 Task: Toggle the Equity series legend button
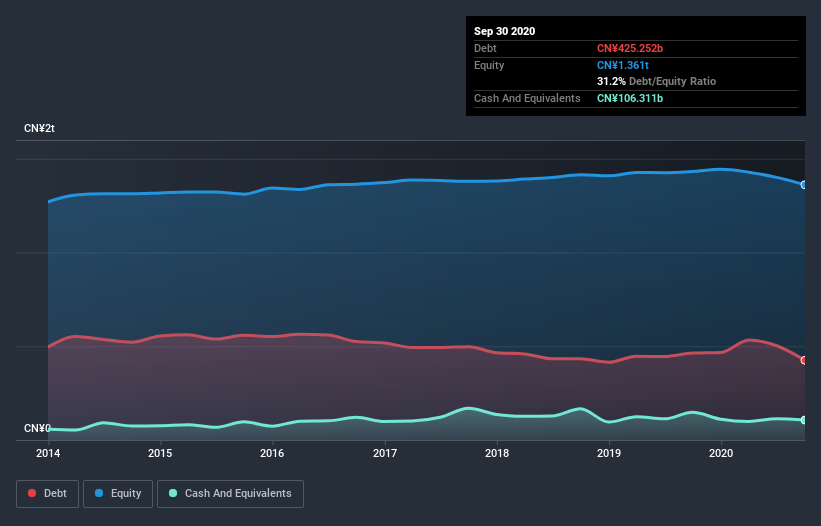(118, 494)
